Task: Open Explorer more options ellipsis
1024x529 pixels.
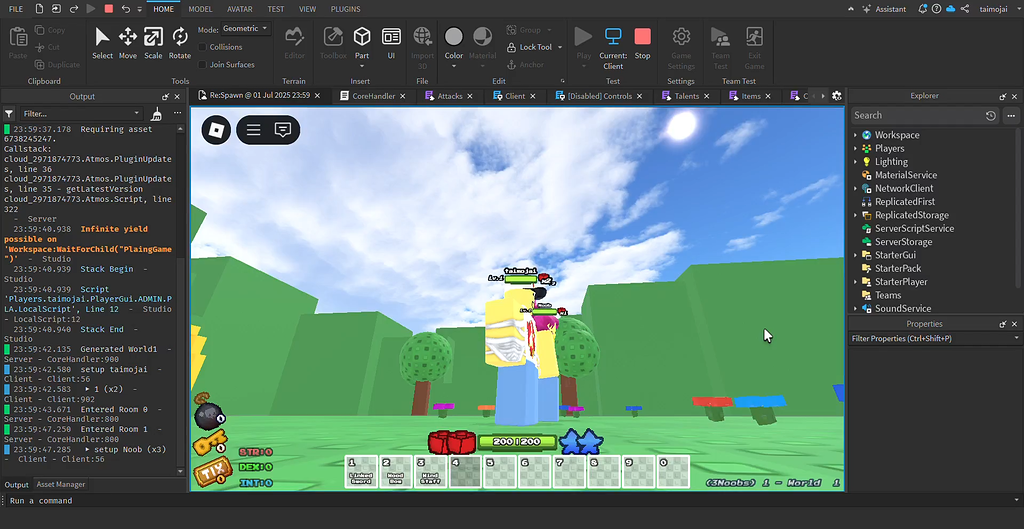Action: [x=1012, y=116]
